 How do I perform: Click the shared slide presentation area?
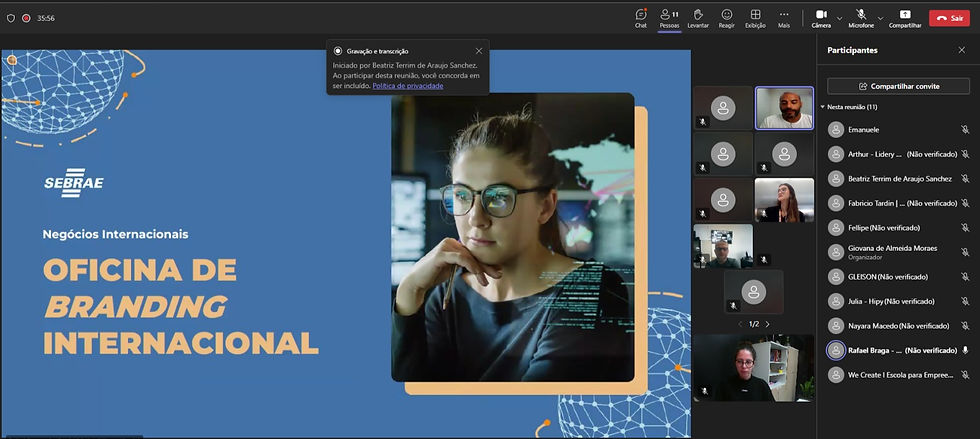point(346,244)
